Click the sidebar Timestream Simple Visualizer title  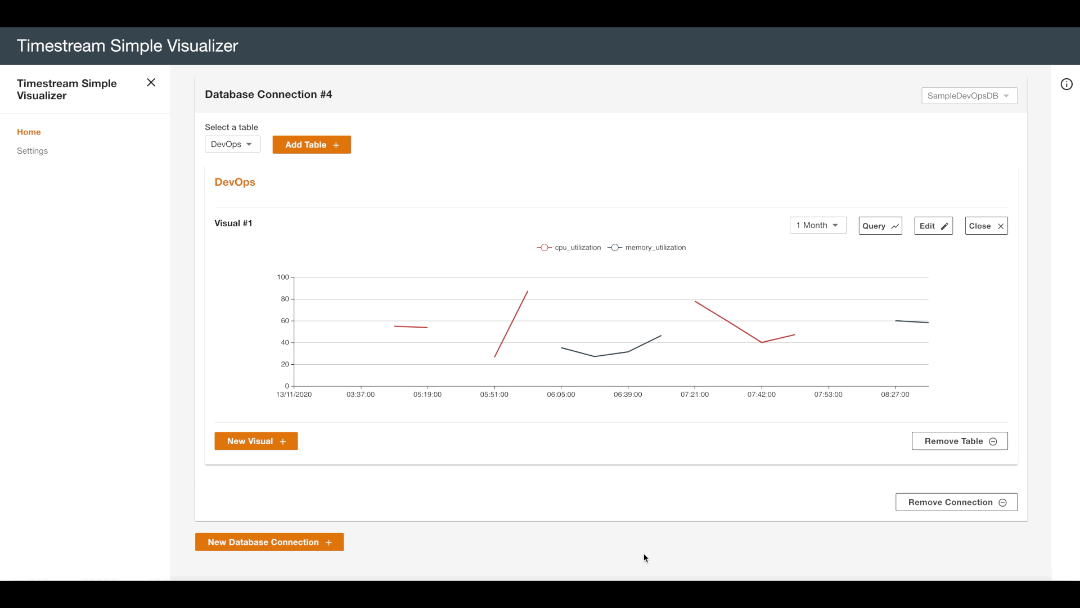click(x=67, y=90)
